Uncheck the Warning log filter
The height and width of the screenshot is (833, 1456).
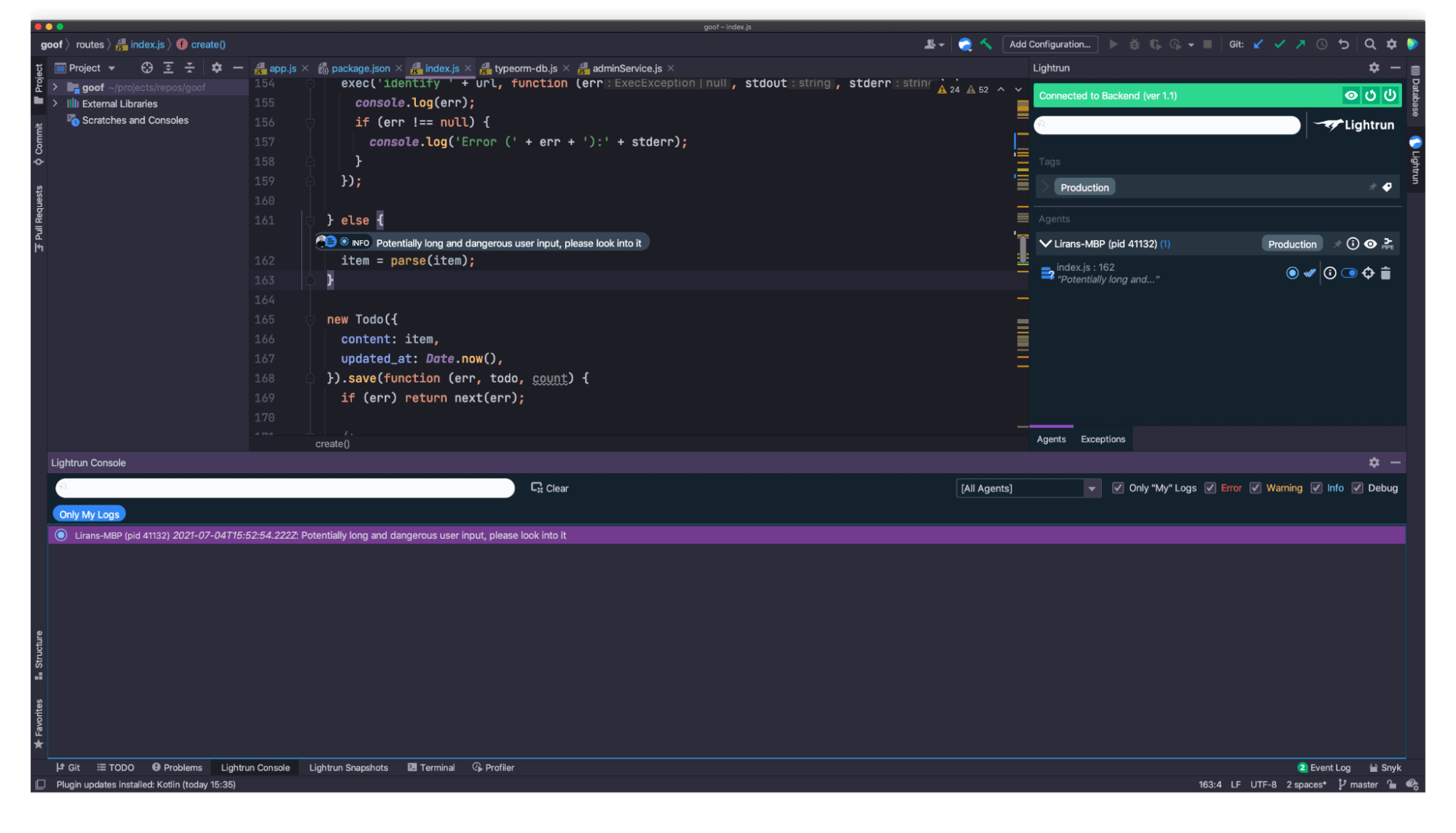coord(1256,488)
